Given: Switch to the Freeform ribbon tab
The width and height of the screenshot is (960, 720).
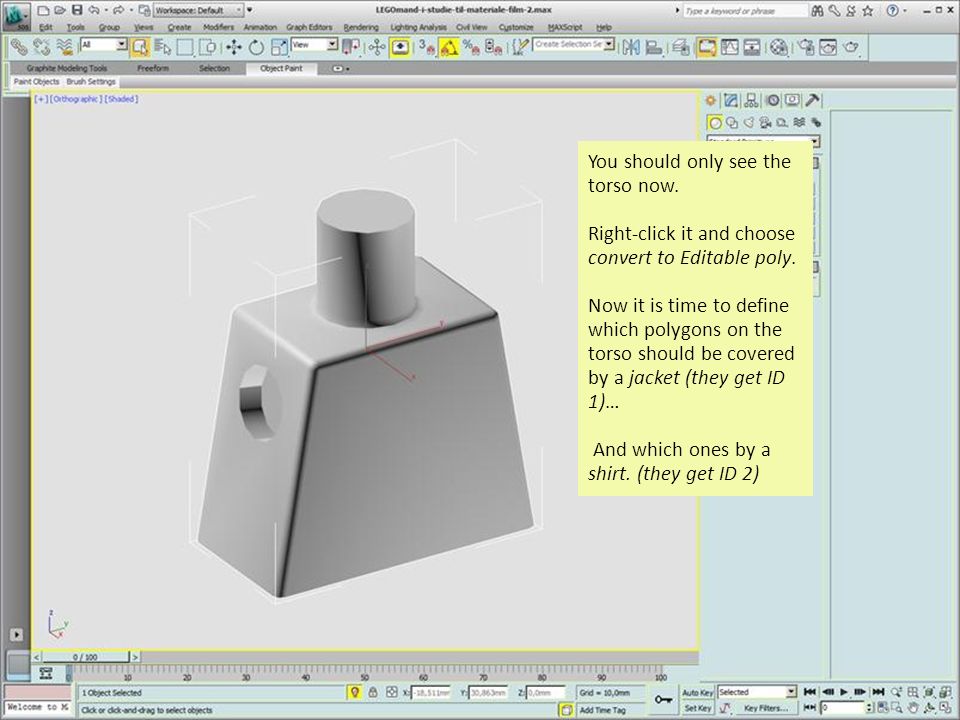Looking at the screenshot, I should click(x=153, y=69).
